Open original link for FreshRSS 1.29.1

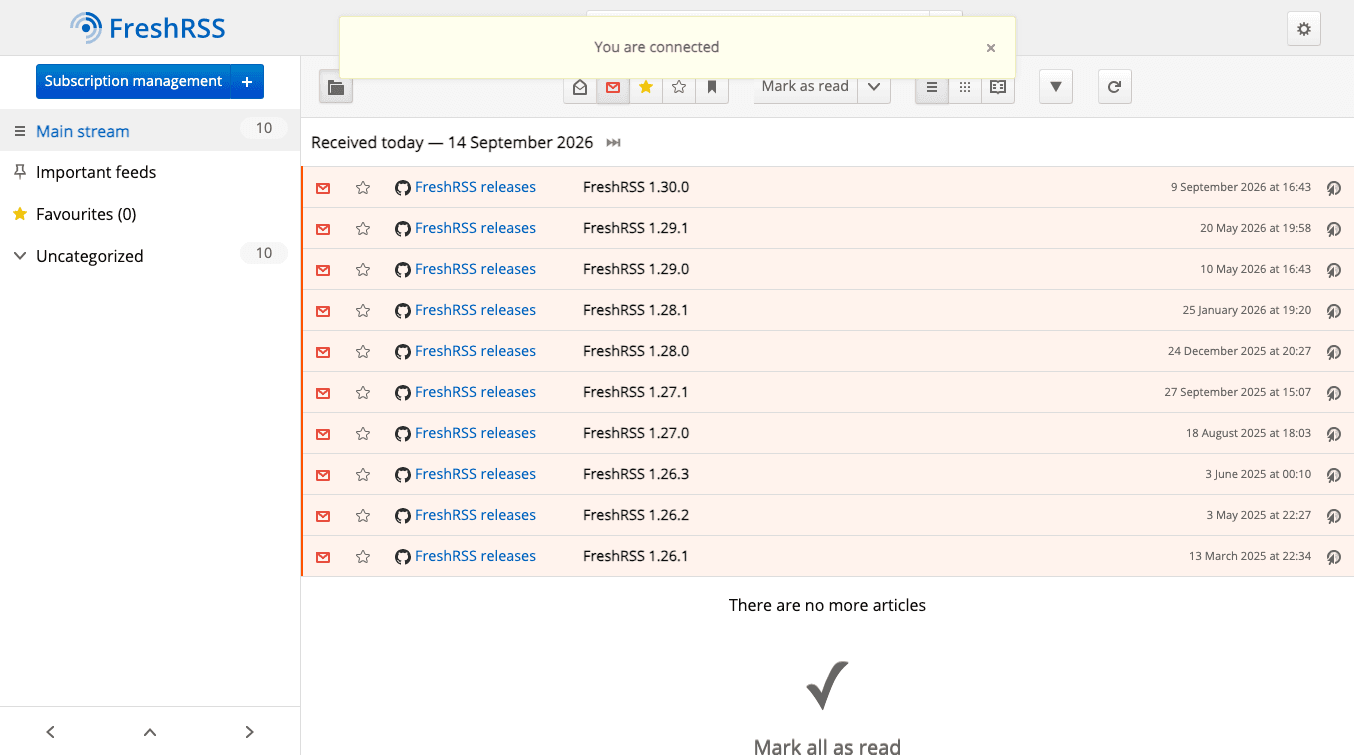(1333, 229)
